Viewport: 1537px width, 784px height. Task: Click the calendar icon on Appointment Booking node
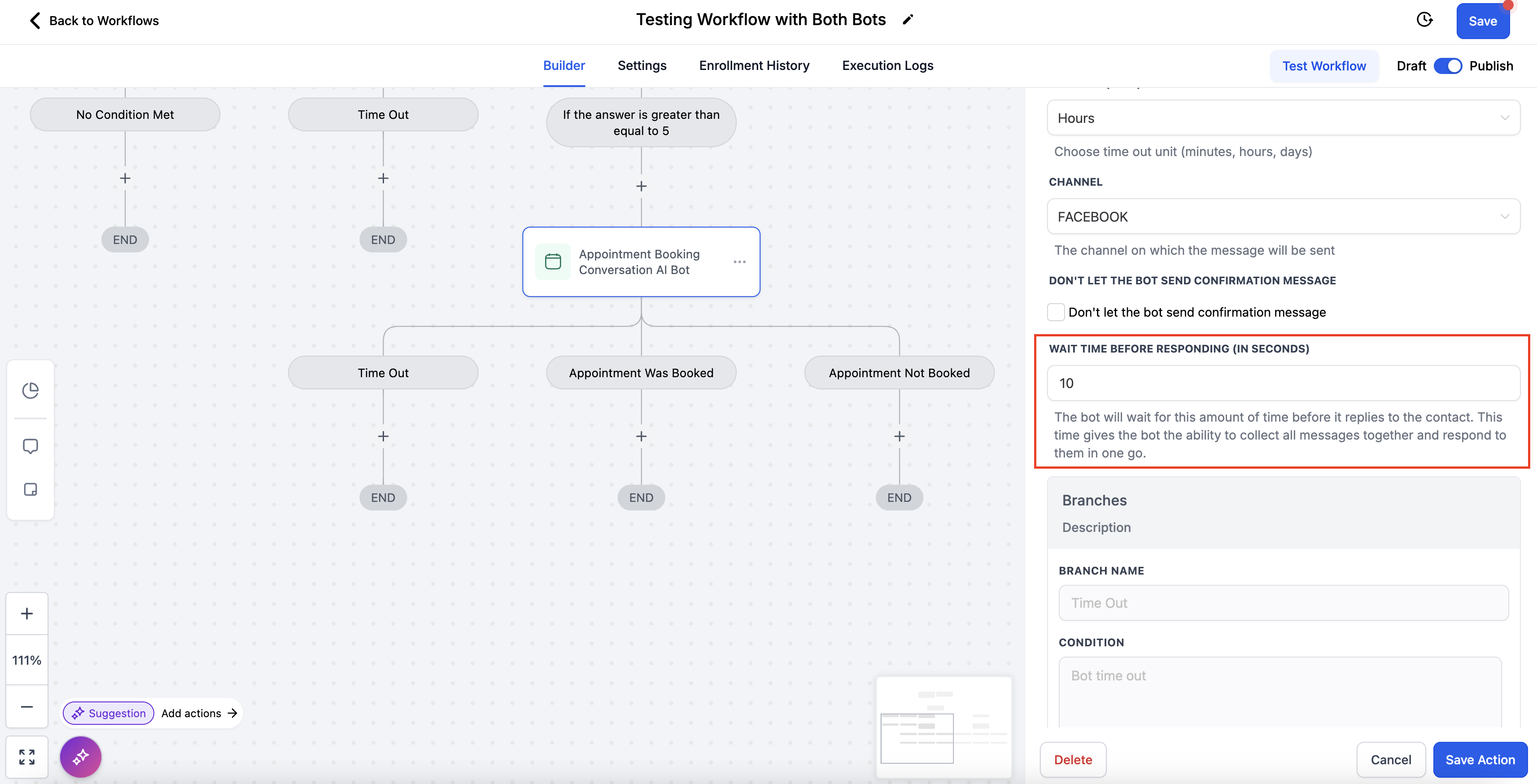coord(553,262)
